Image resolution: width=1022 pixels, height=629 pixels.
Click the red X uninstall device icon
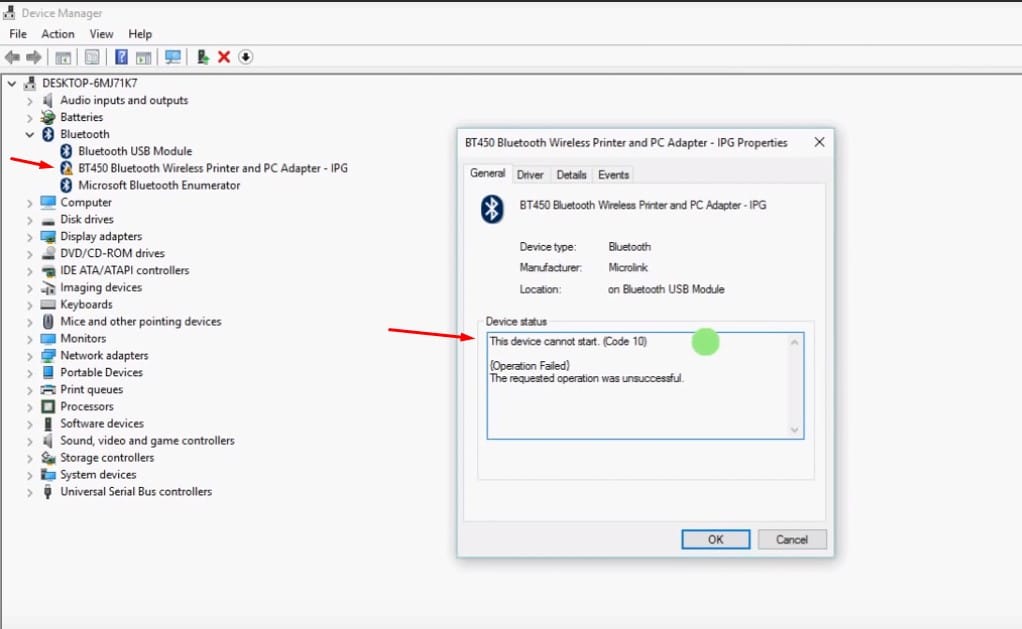pos(224,57)
